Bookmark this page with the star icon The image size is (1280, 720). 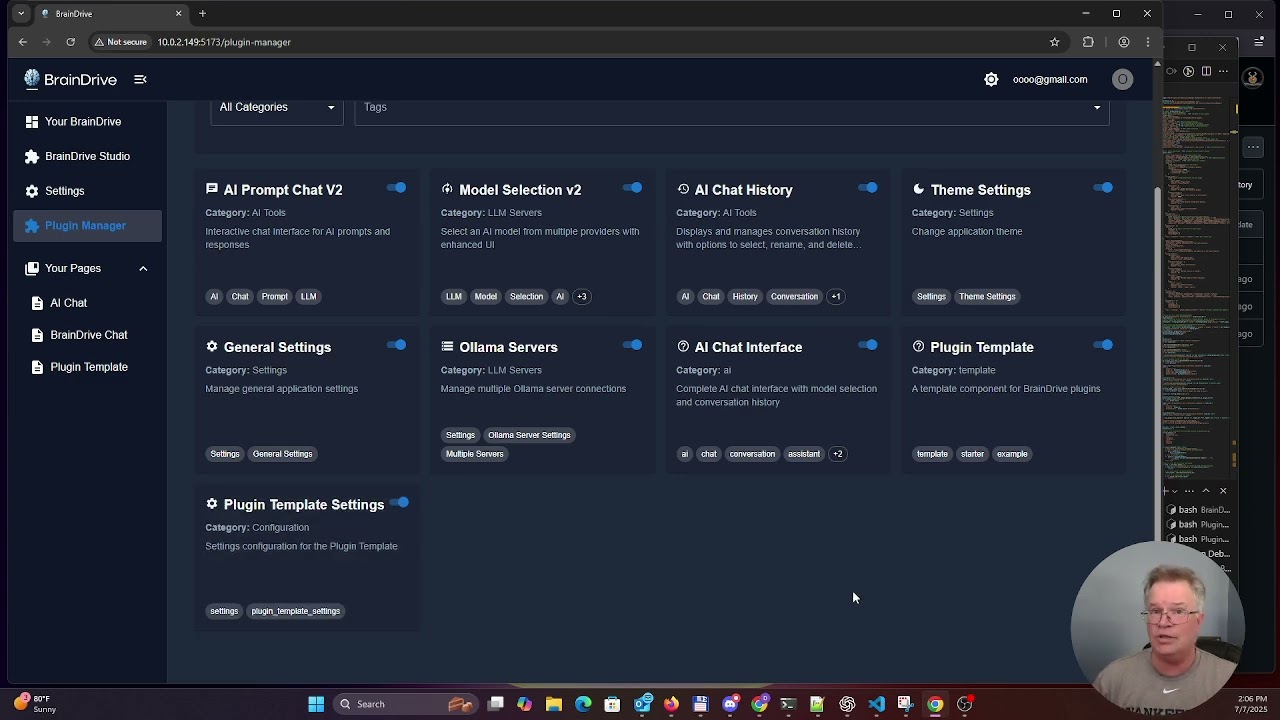point(1054,42)
